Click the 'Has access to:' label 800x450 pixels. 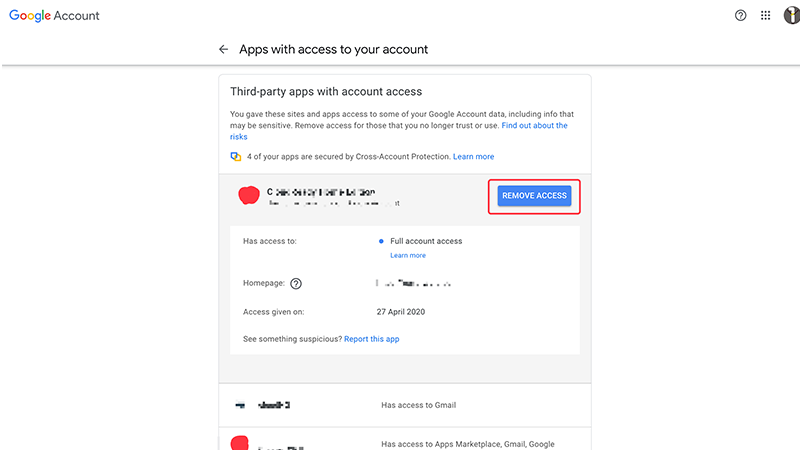(269, 241)
